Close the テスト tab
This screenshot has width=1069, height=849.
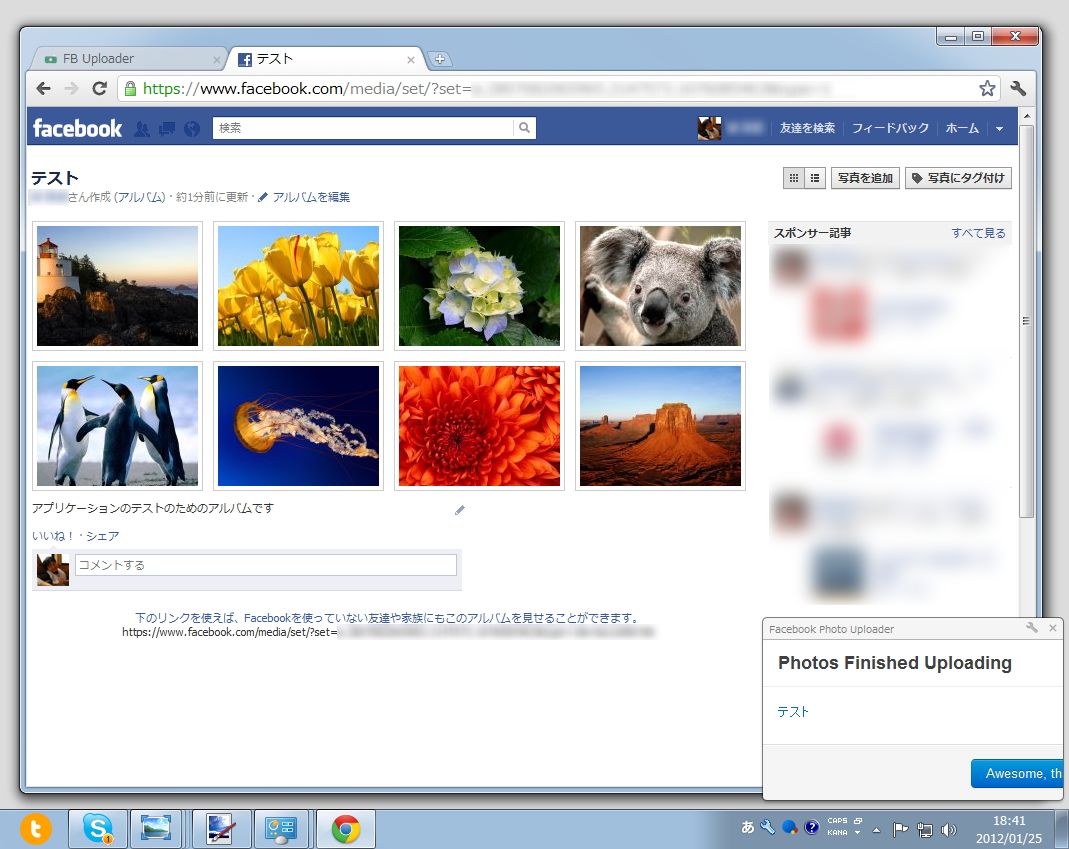pos(410,60)
